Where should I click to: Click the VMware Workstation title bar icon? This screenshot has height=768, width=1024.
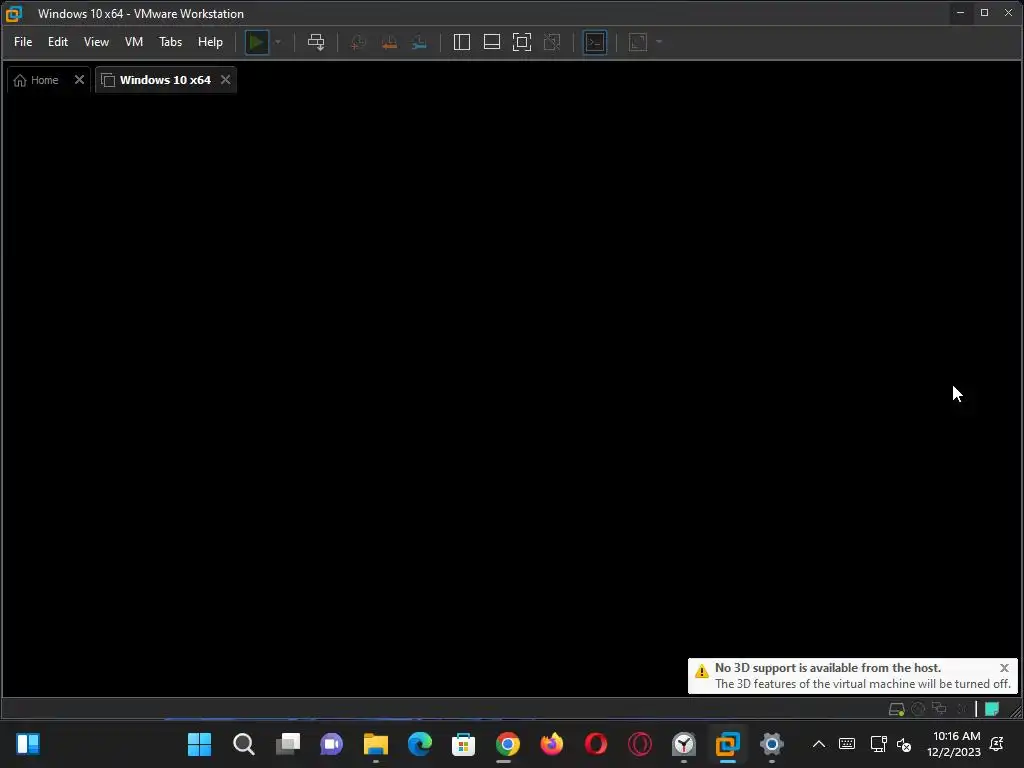click(x=14, y=13)
